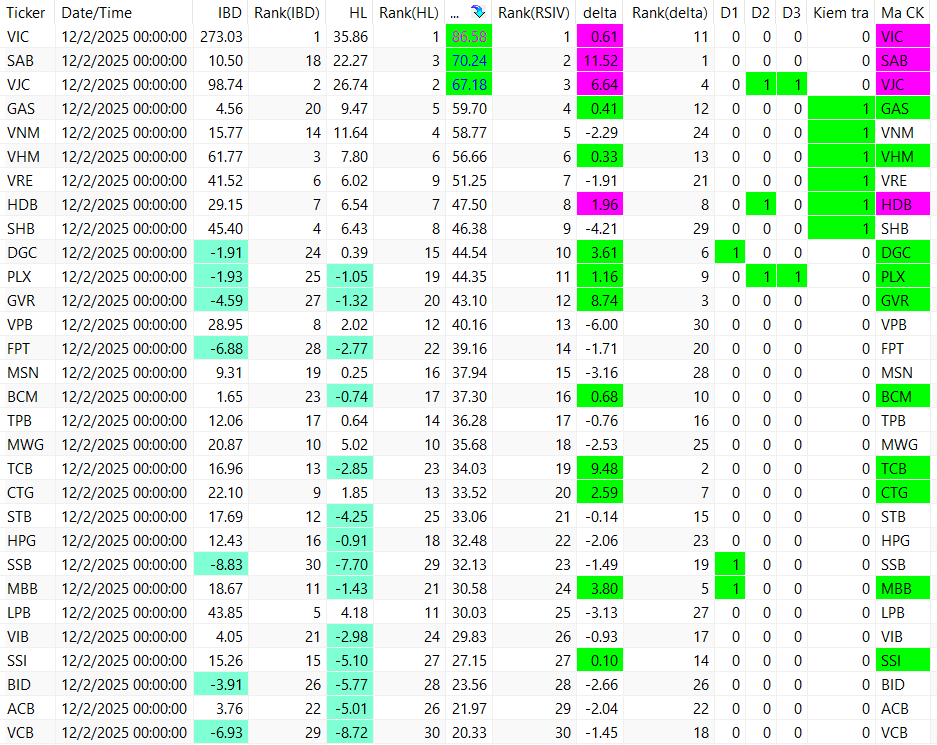Click the IBD column header

coord(229,13)
